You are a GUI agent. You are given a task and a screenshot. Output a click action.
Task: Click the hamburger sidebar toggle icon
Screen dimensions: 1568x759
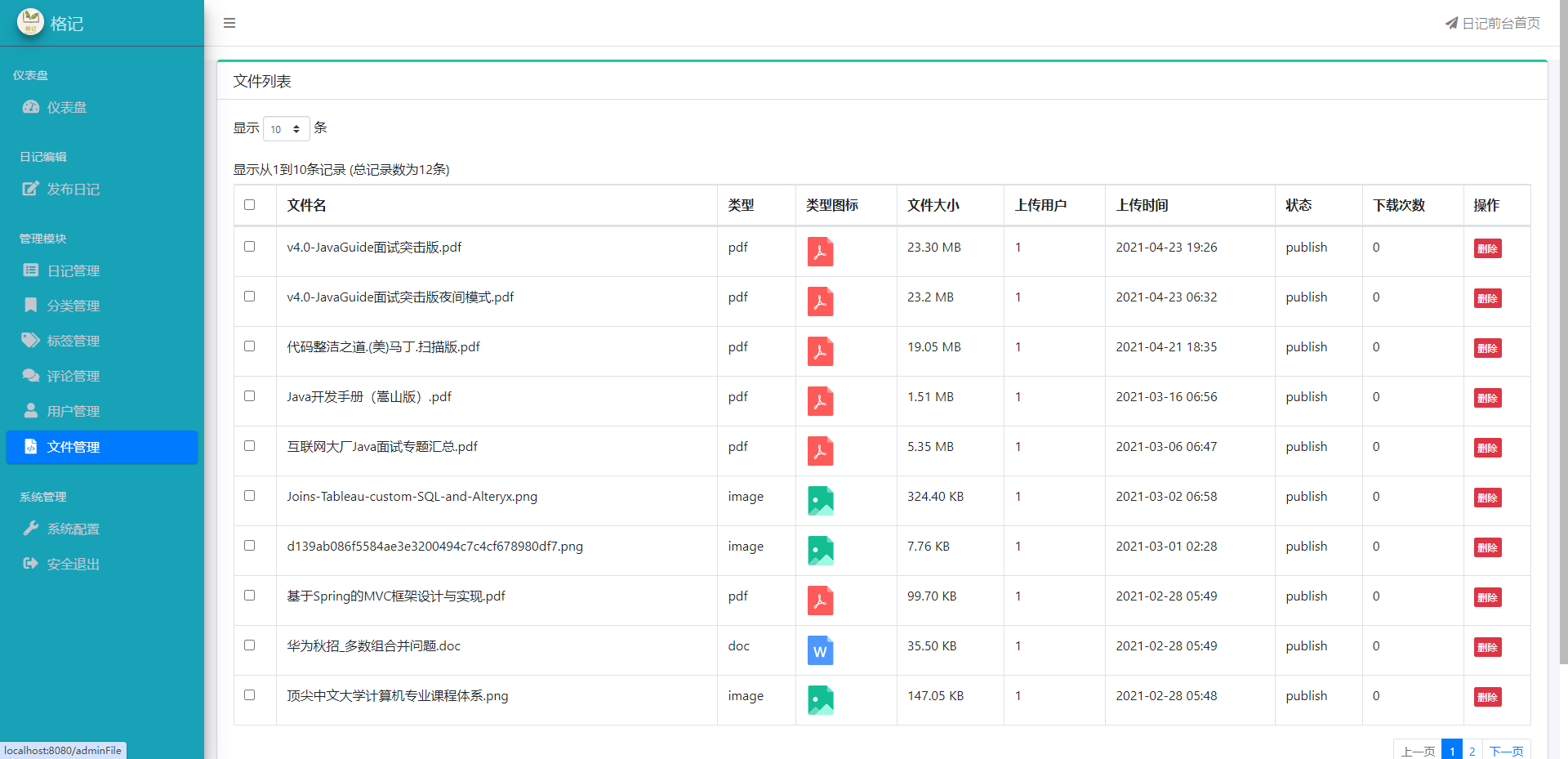229,23
